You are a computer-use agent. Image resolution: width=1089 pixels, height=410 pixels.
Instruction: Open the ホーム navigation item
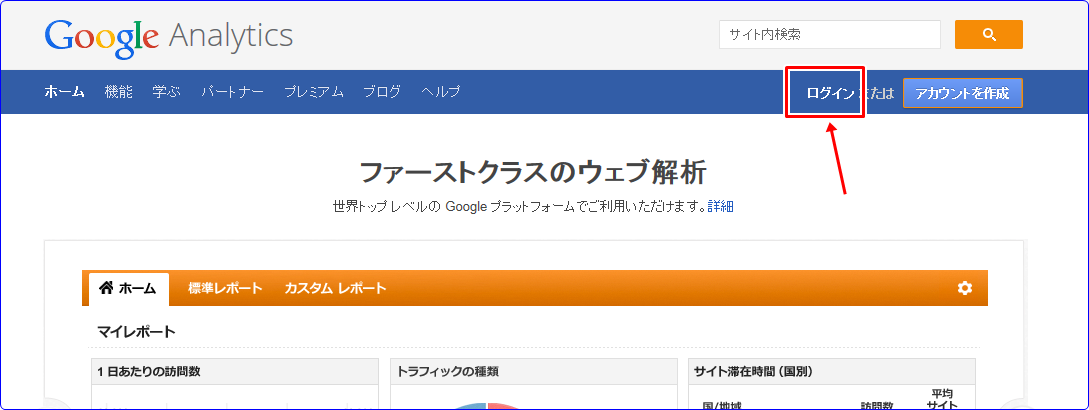coord(65,91)
